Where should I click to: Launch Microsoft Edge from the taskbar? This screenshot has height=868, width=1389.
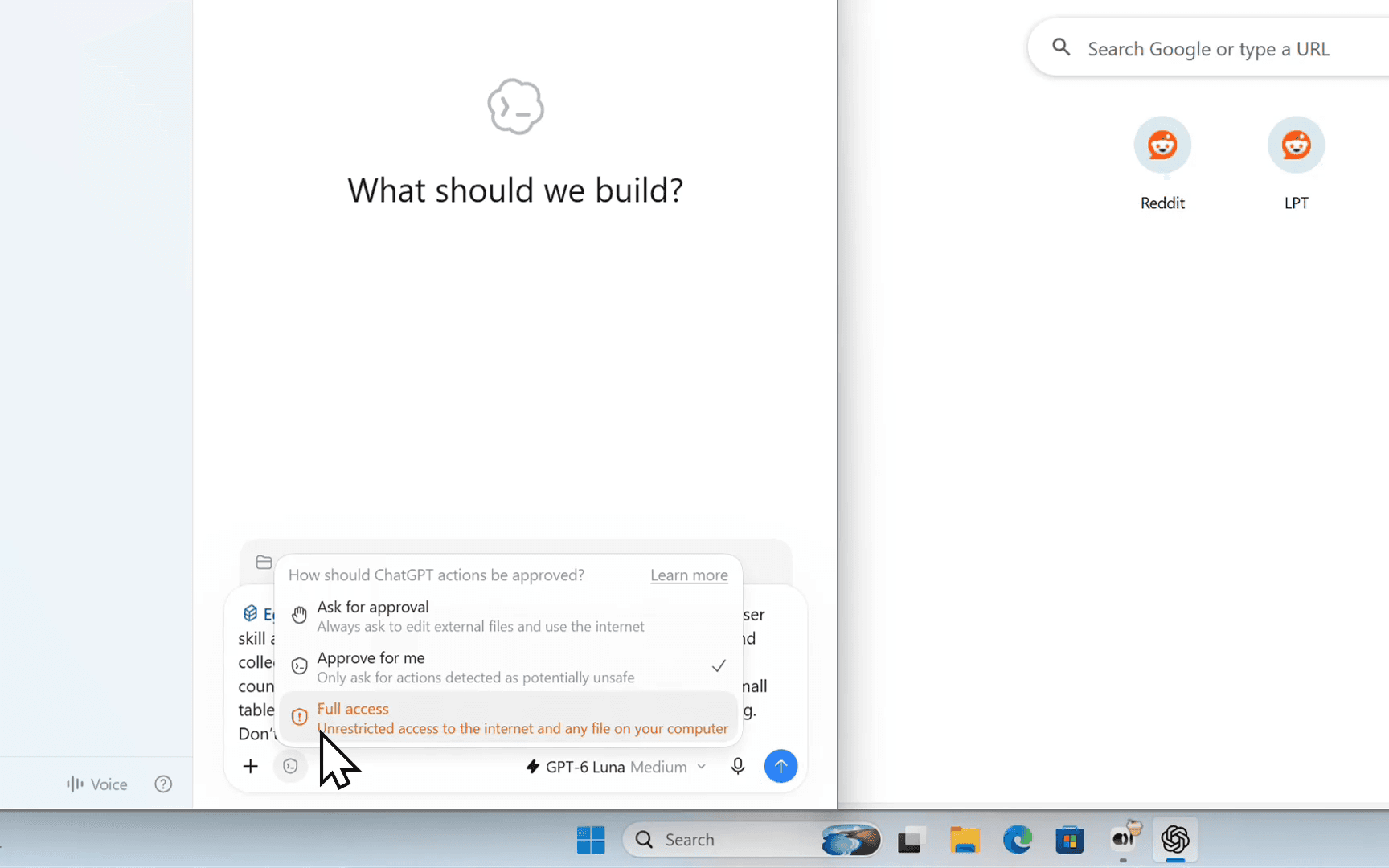click(1017, 840)
